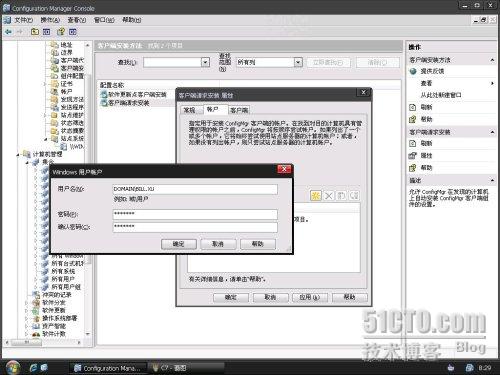
Task: Collapse the 客户端安装方法 actions section
Action: click(492, 60)
